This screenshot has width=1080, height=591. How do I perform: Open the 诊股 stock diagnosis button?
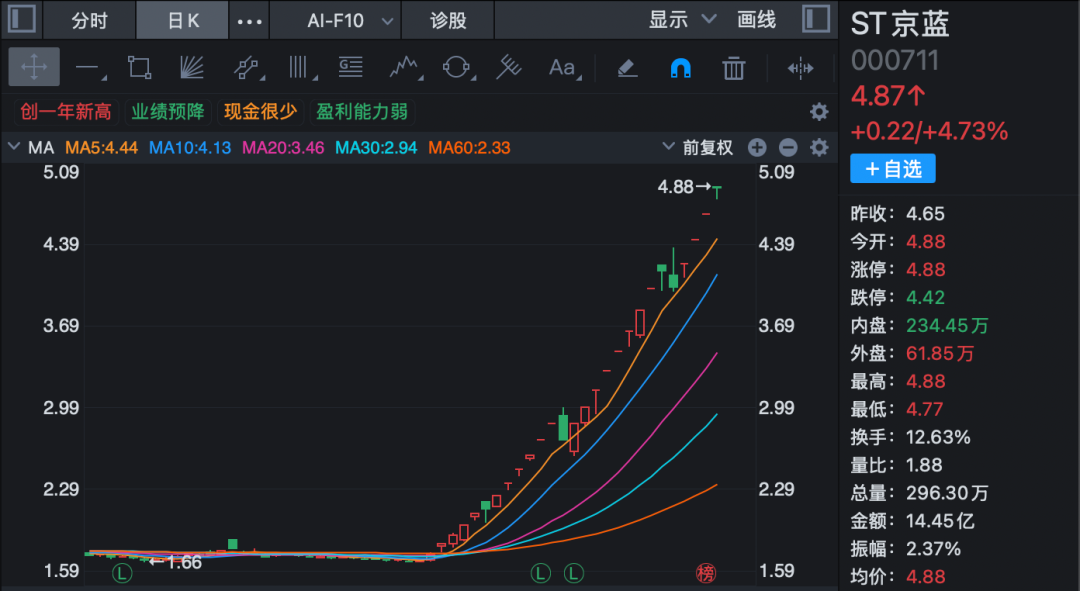[x=448, y=20]
